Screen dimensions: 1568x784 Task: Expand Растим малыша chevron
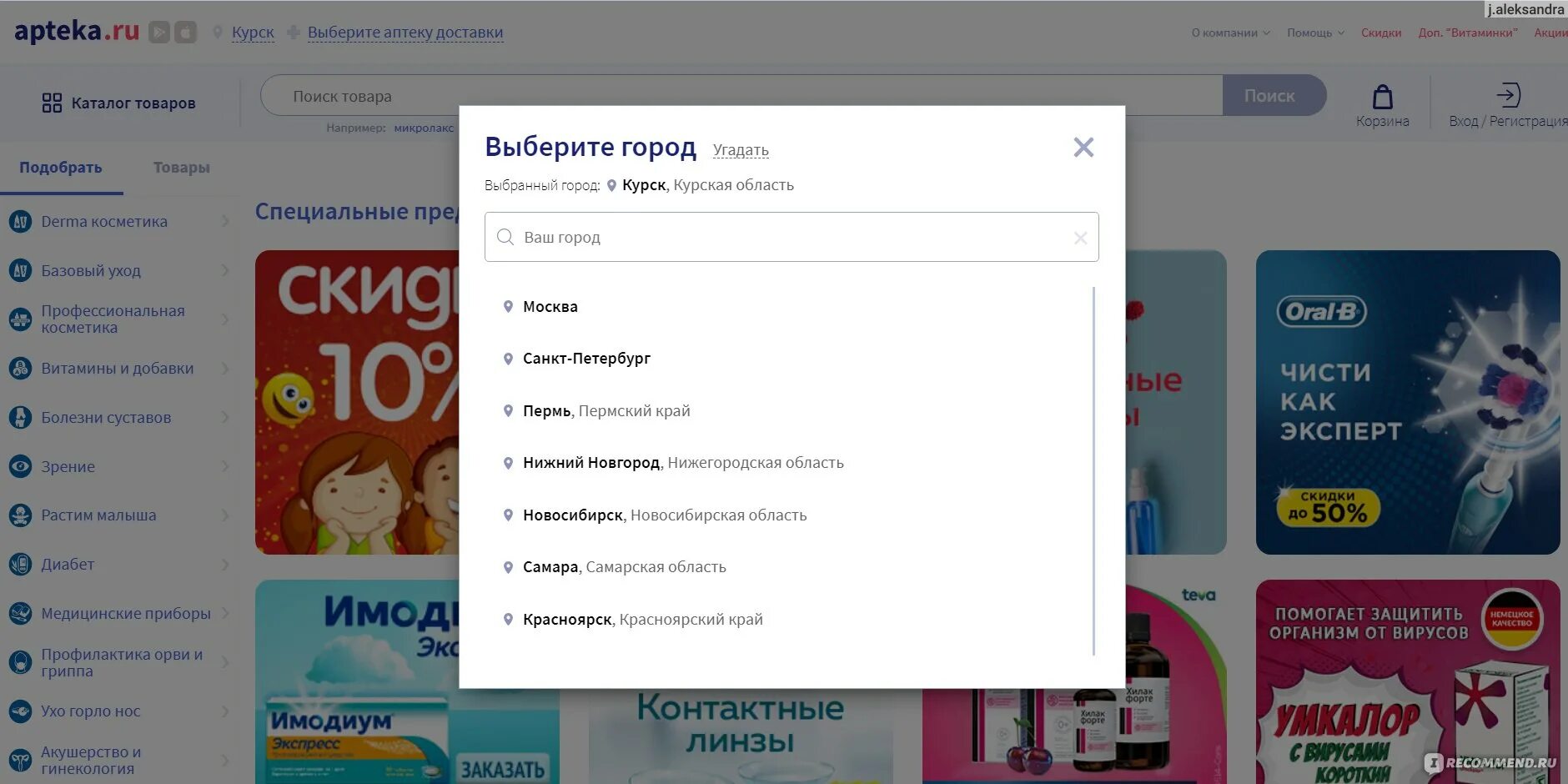tap(225, 515)
